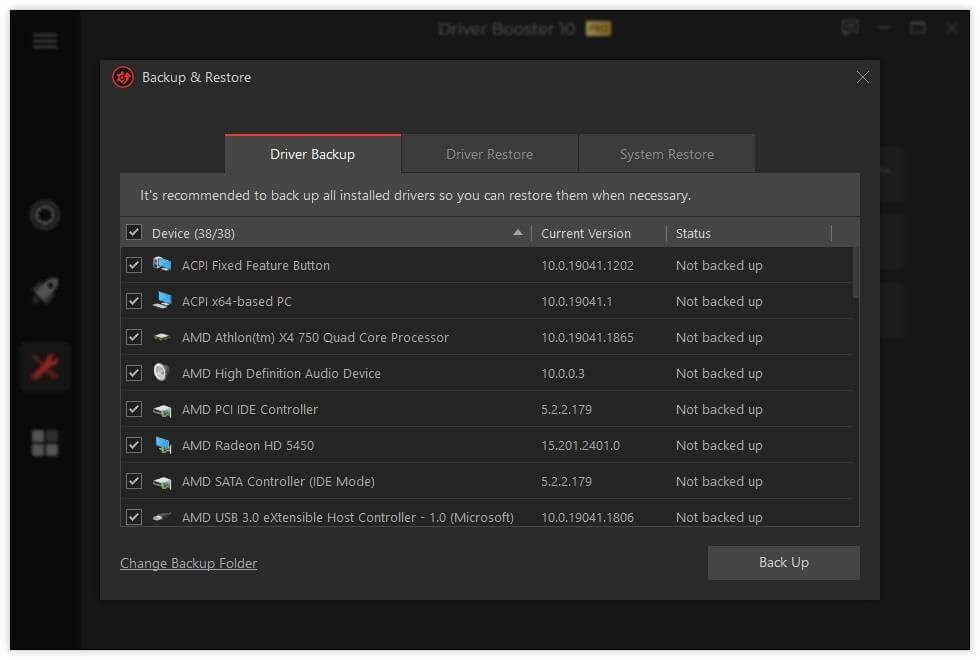This screenshot has width=980, height=660.
Task: Open the hamburger menu in the main window
Action: coord(45,41)
